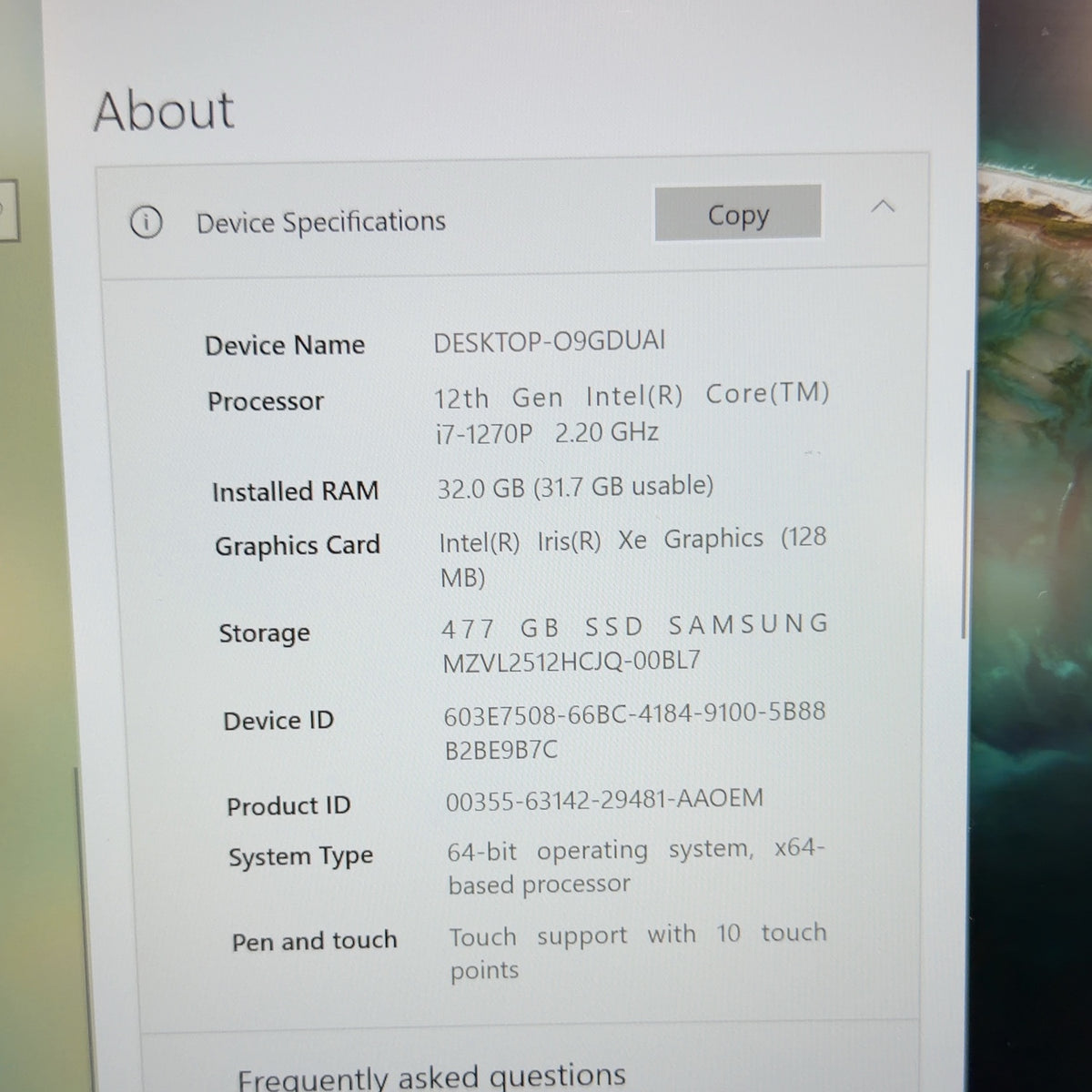This screenshot has width=1092, height=1092.
Task: Click the Device ID value starting 603E7508
Action: 635,731
